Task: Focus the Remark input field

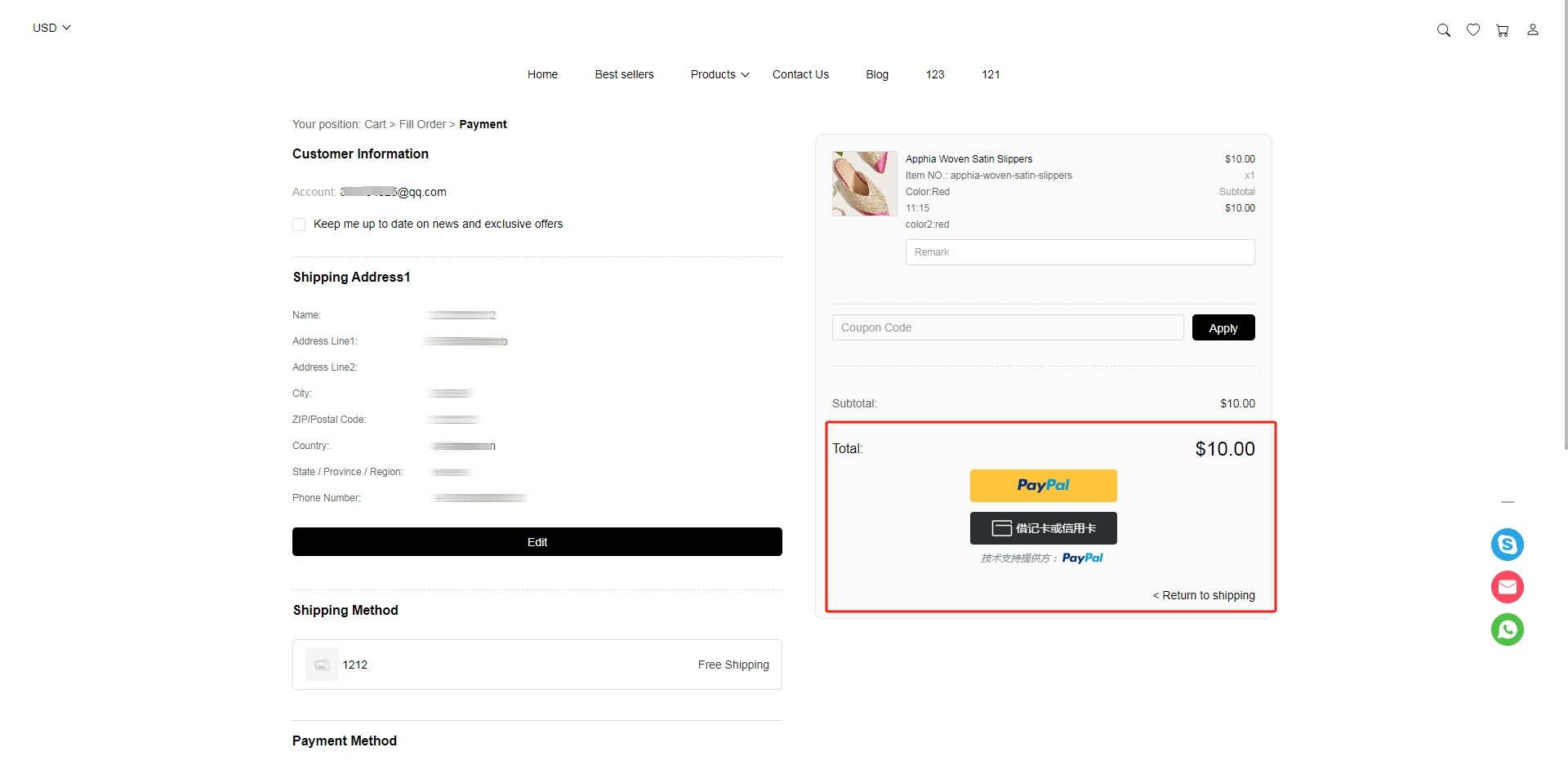Action: pos(1080,252)
